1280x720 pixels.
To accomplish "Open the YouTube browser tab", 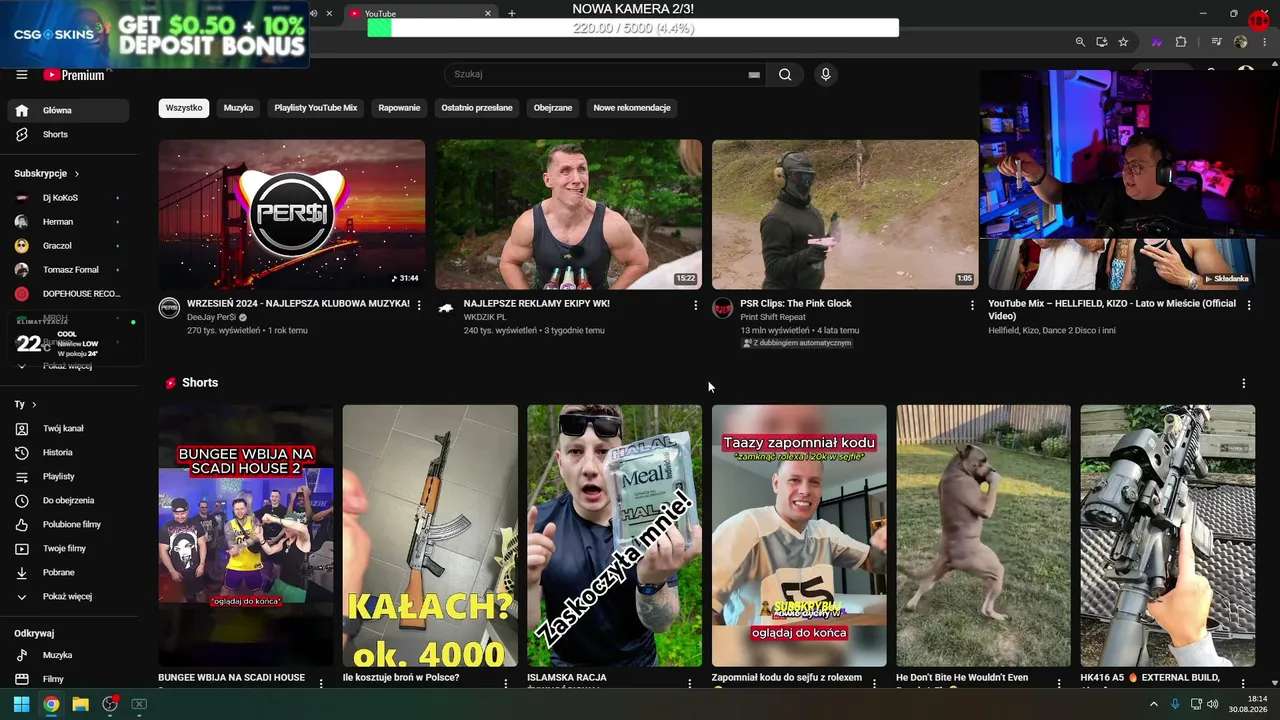I will (x=420, y=13).
